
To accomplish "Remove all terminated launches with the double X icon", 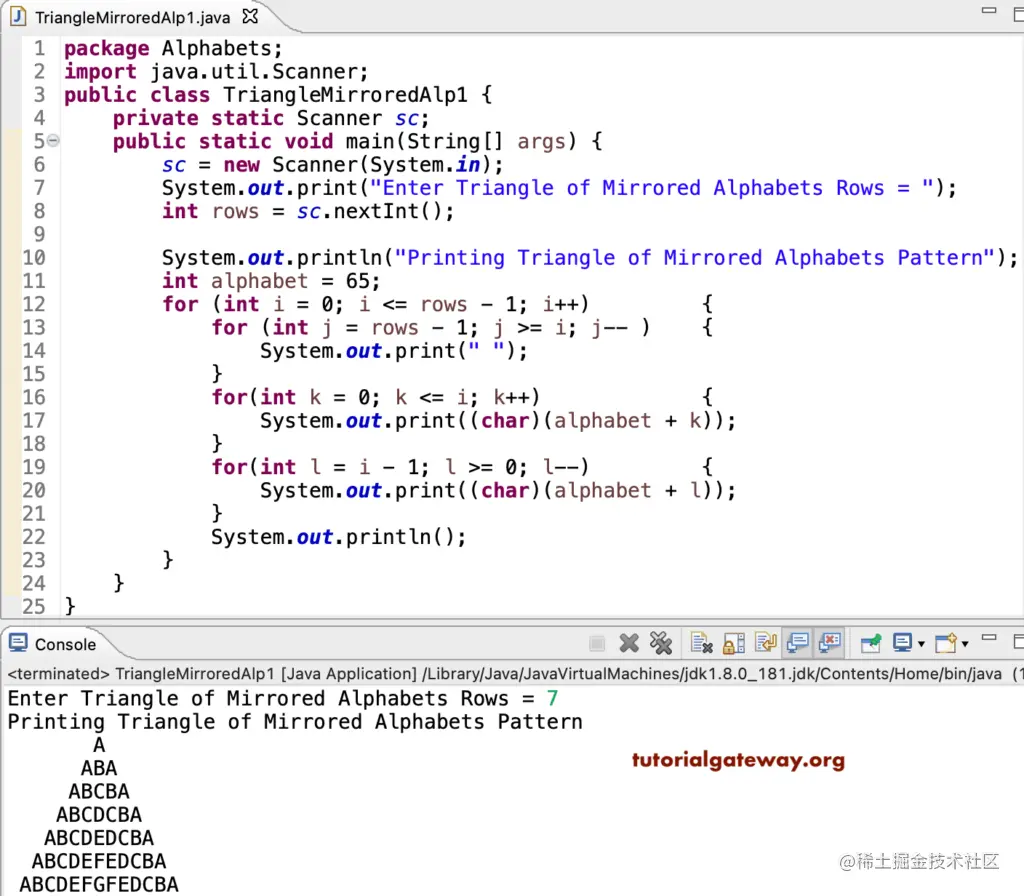I will point(661,643).
